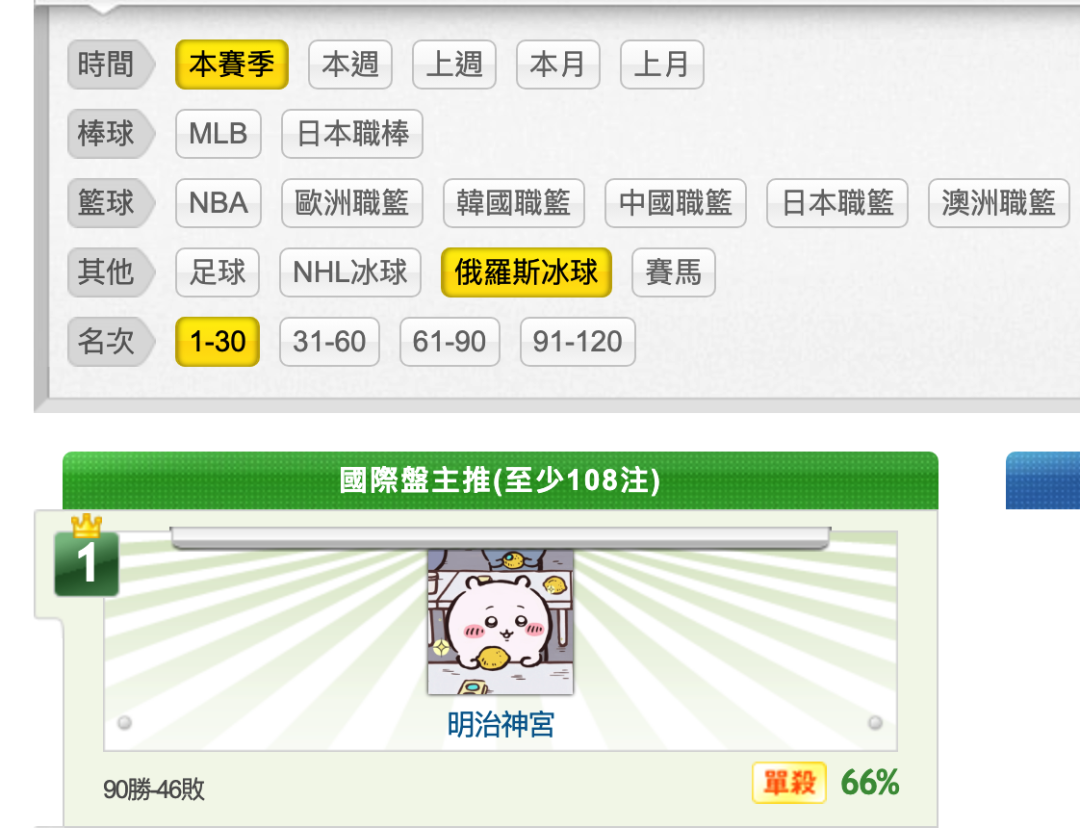
Task: Switch the time filter to 本週
Action: 350,65
